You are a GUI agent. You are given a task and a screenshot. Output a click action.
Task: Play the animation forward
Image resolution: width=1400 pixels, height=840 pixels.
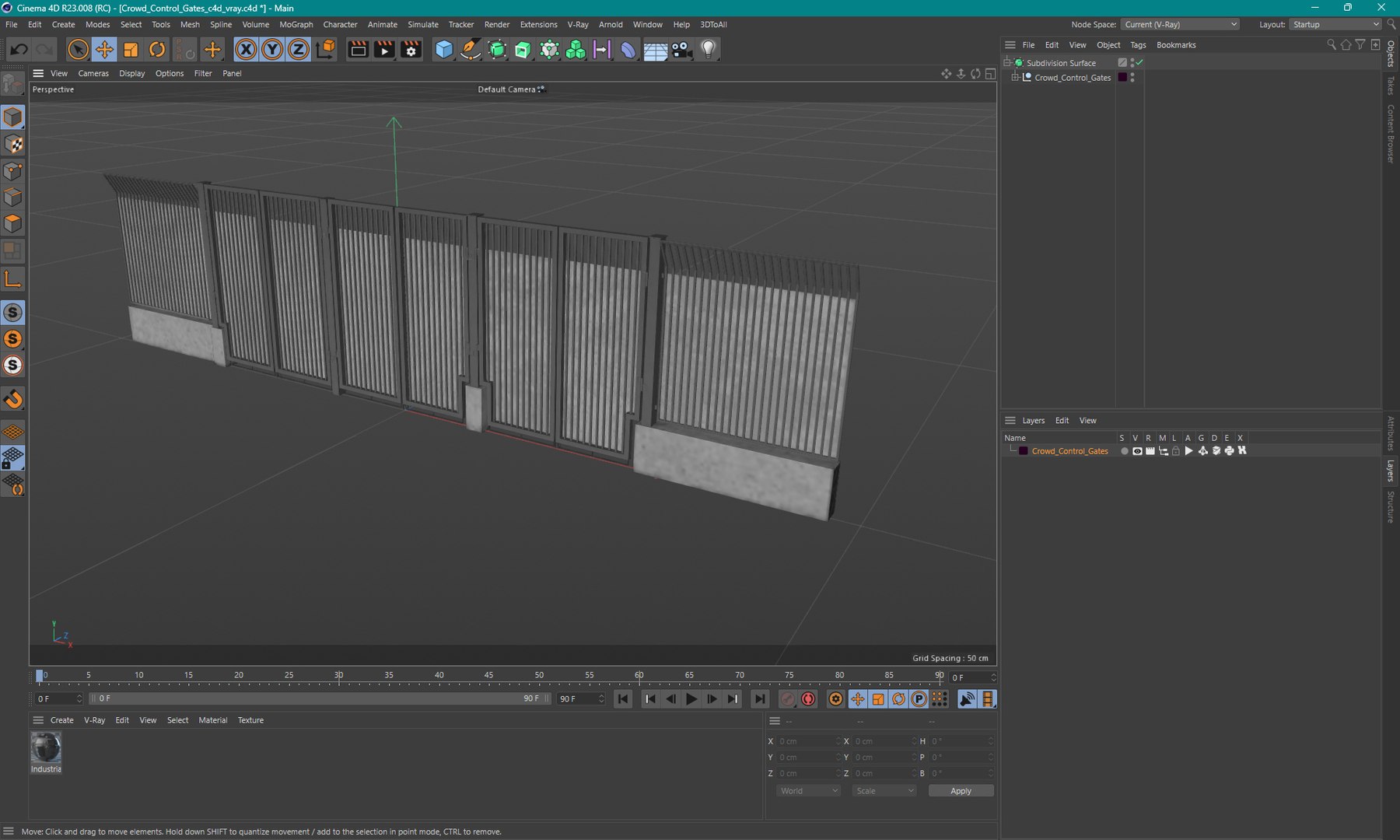point(691,699)
